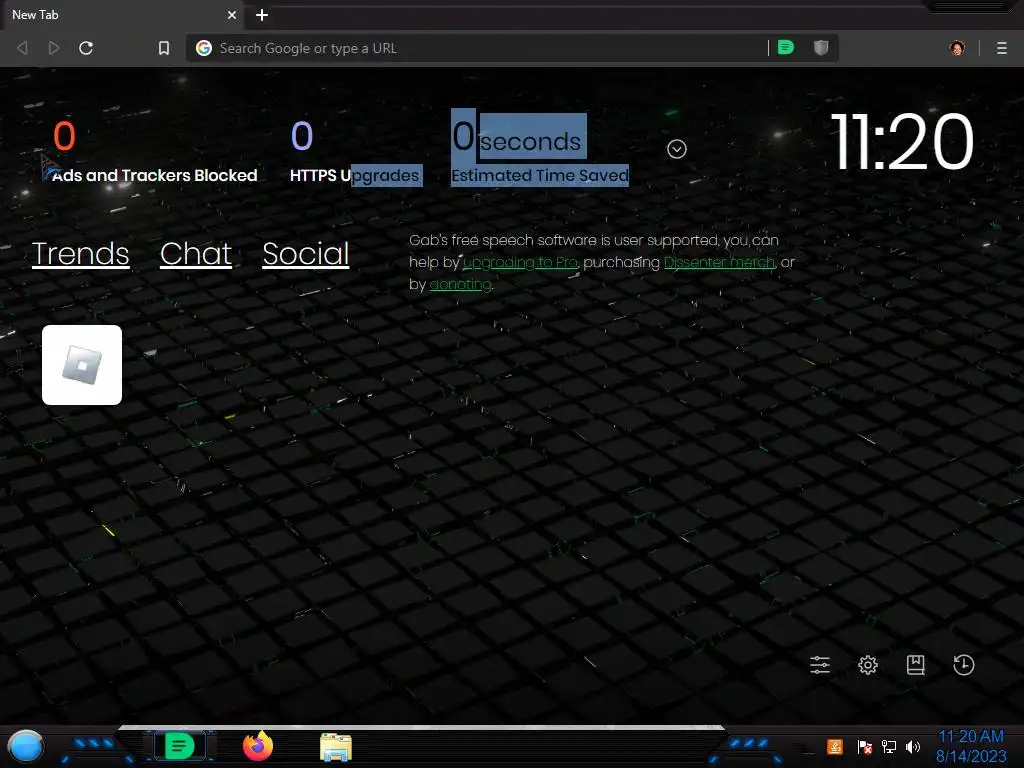Follow the upgrading to Pro link
1024x768 pixels.
pos(520,263)
